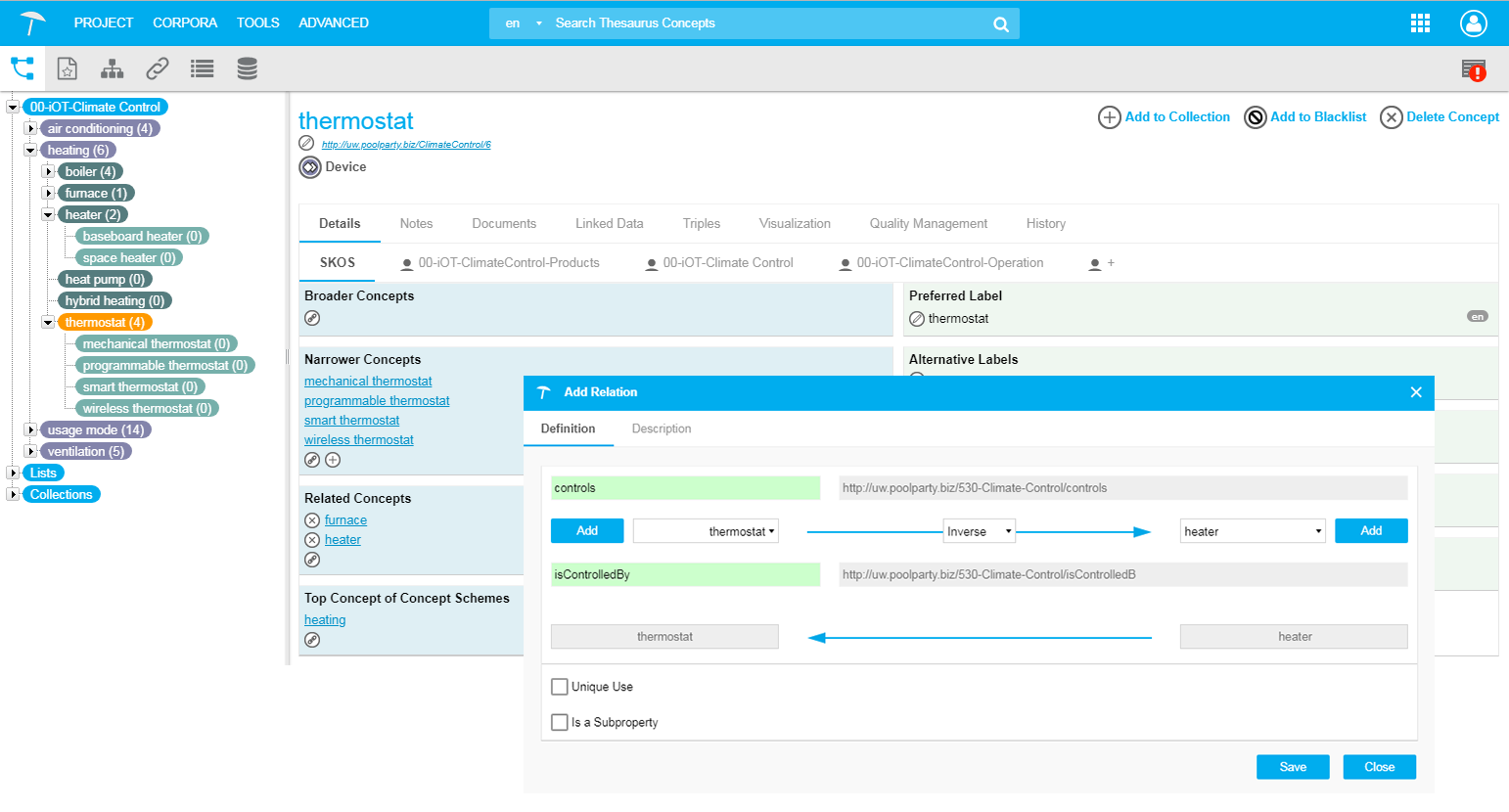Open the ADVANCED menu

click(x=334, y=23)
